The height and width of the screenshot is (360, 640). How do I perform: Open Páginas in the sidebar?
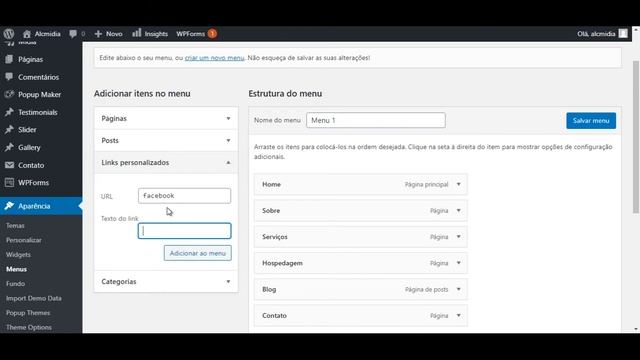click(30, 59)
